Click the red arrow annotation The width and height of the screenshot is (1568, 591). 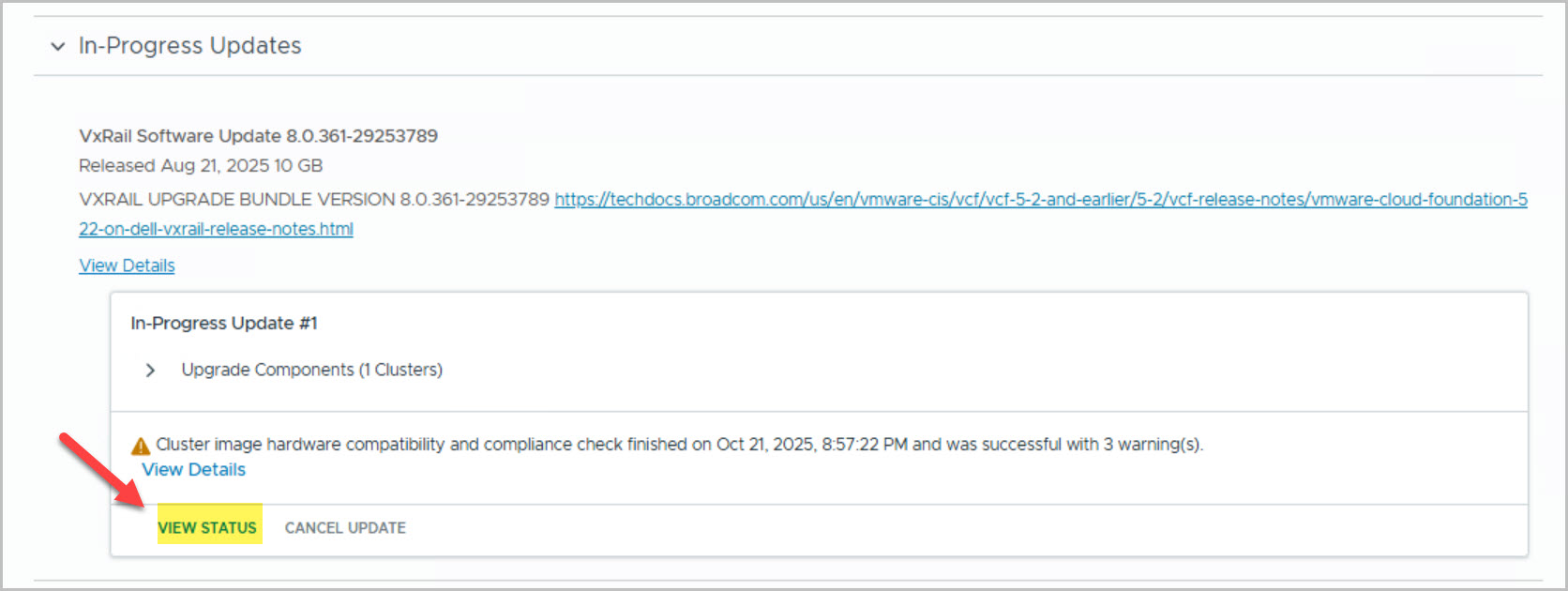point(101,470)
